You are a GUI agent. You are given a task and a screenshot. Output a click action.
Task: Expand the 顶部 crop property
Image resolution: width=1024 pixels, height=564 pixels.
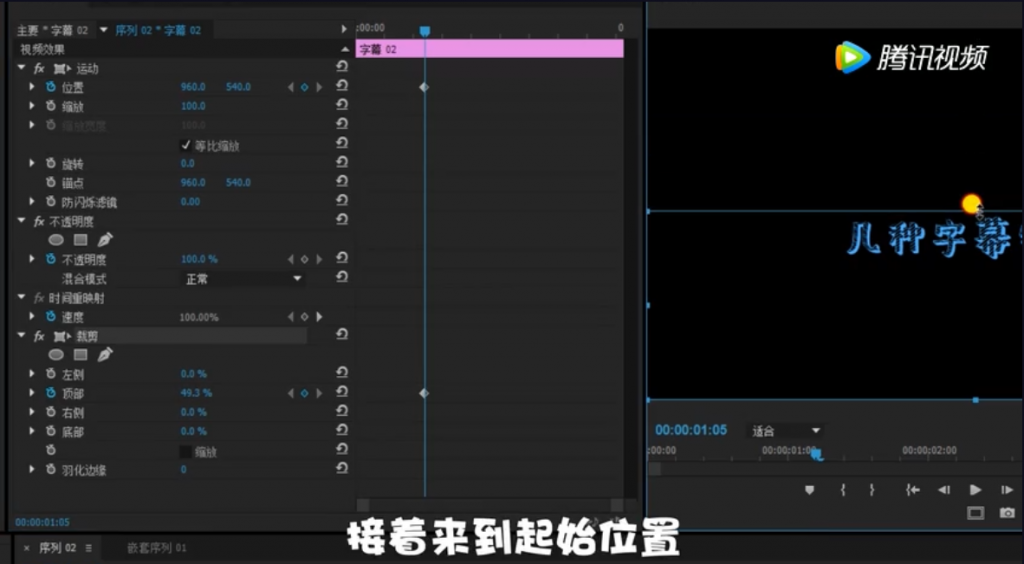pyautogui.click(x=32, y=393)
